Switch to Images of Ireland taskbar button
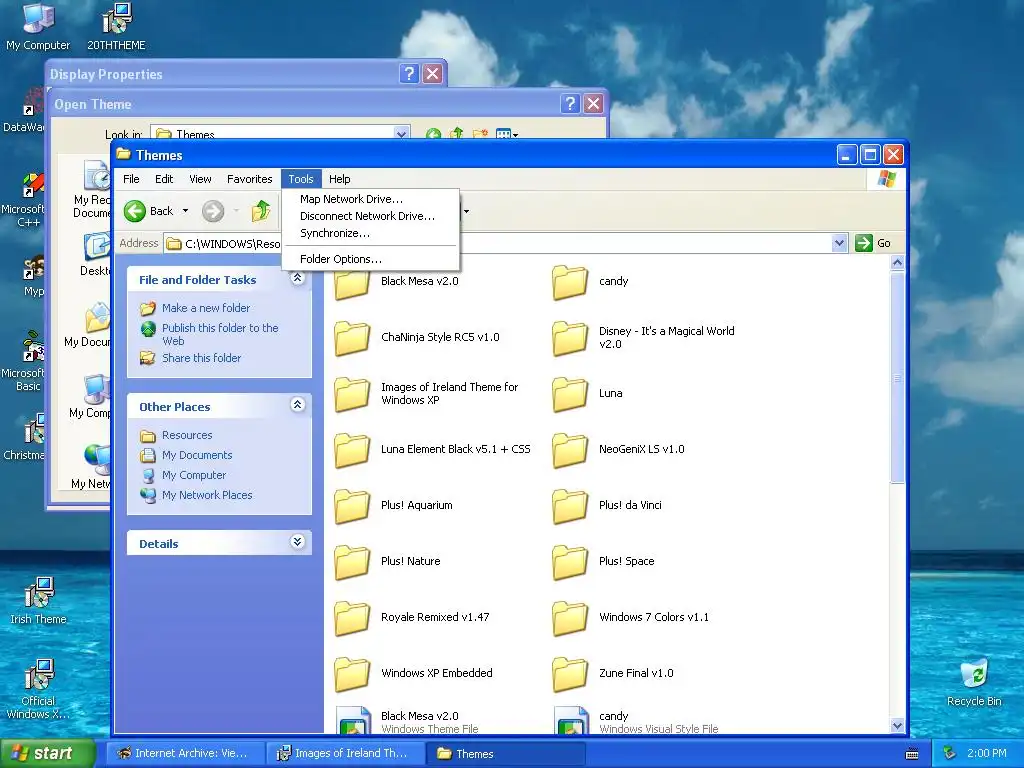 coord(345,753)
